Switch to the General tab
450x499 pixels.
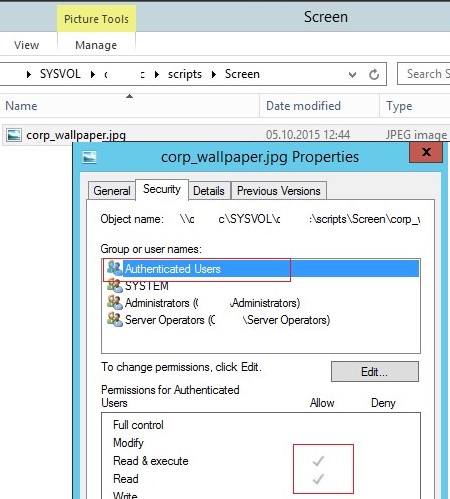112,191
